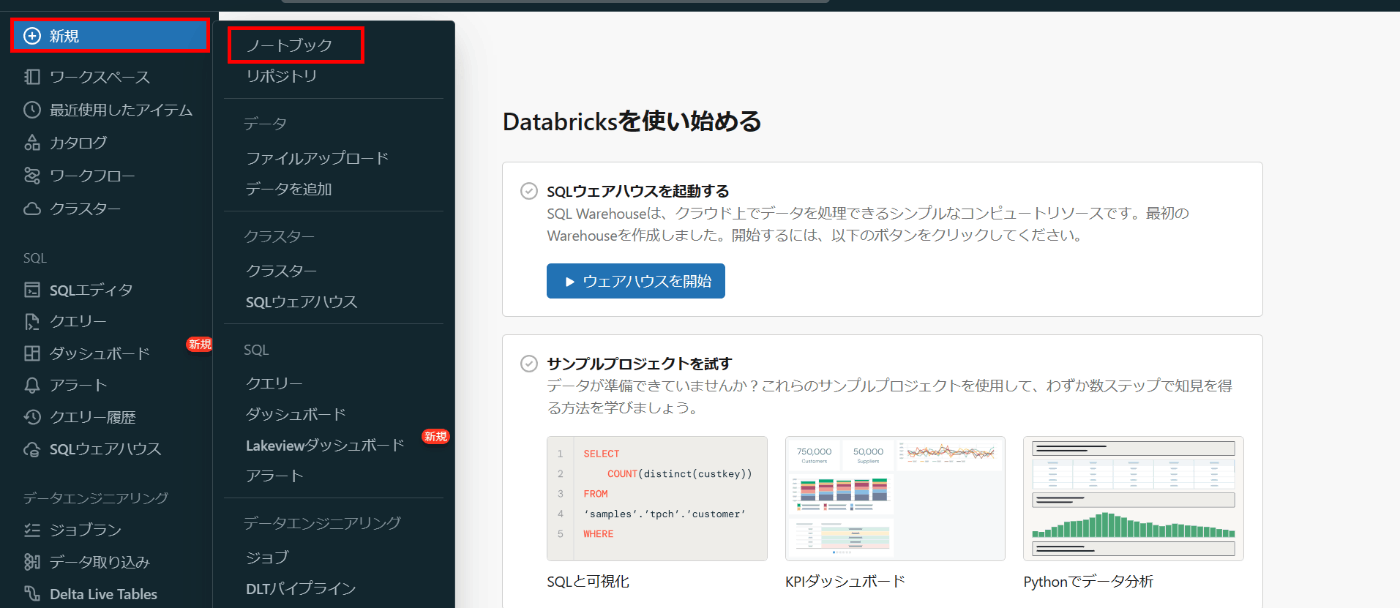Open 最近使用したアイテム in the sidebar
Viewport: 1400px width, 608px height.
pos(121,110)
